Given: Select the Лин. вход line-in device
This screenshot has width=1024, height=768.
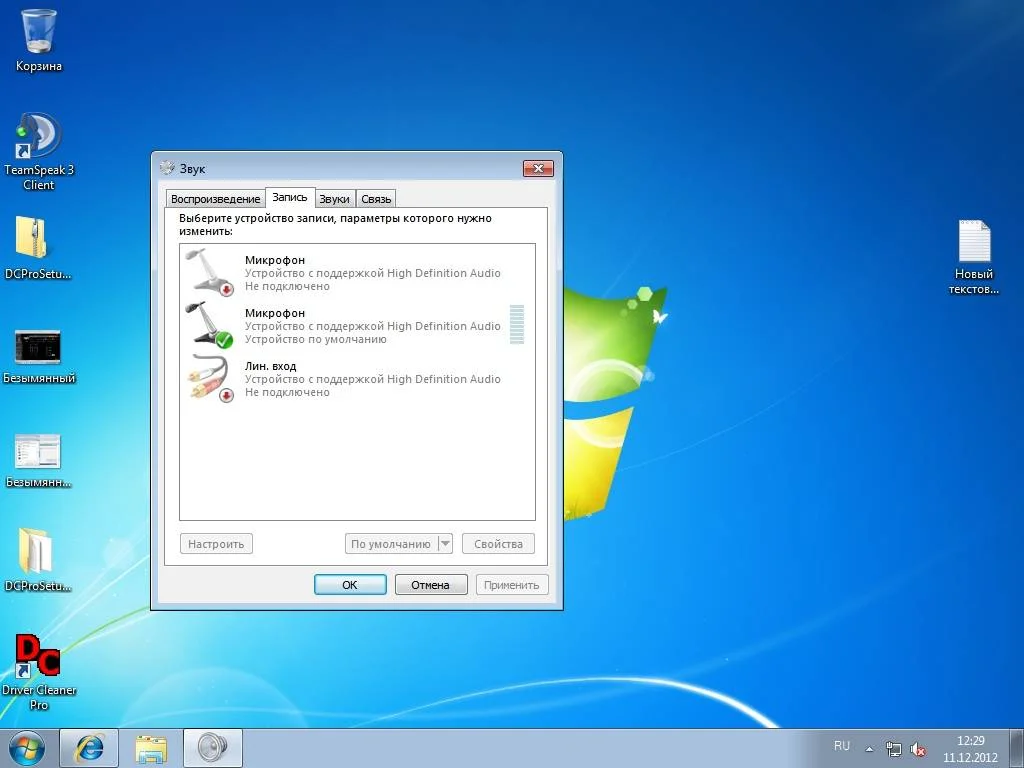Looking at the screenshot, I should click(x=210, y=378).
